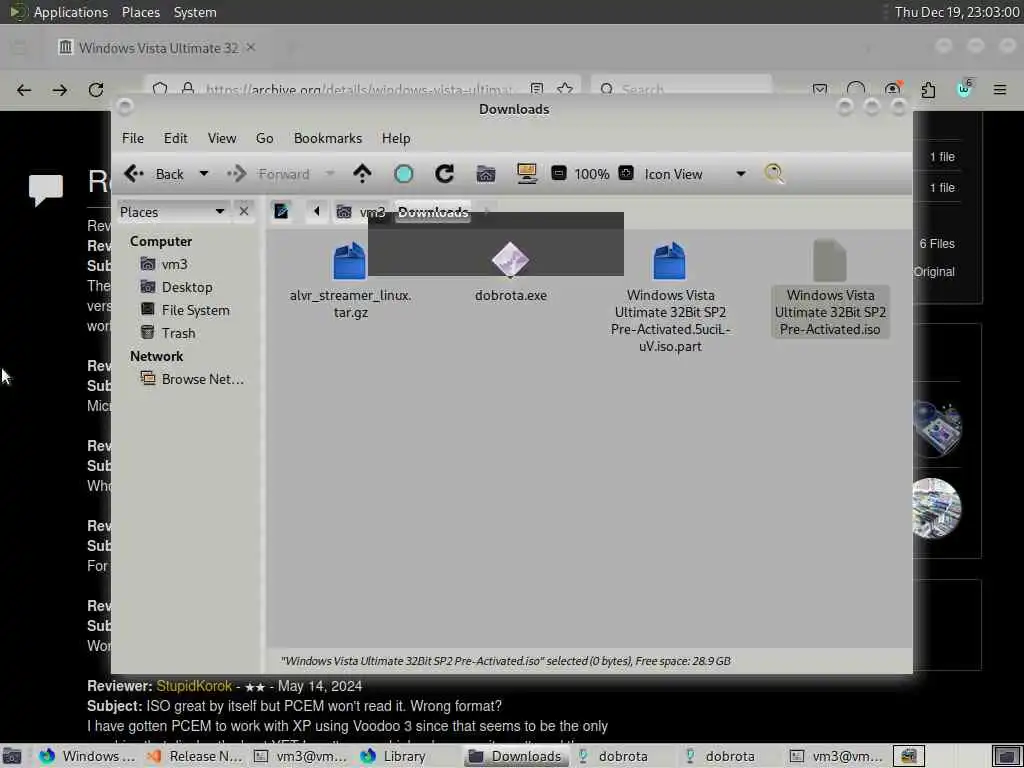Go up to the parent folder

[x=362, y=174]
